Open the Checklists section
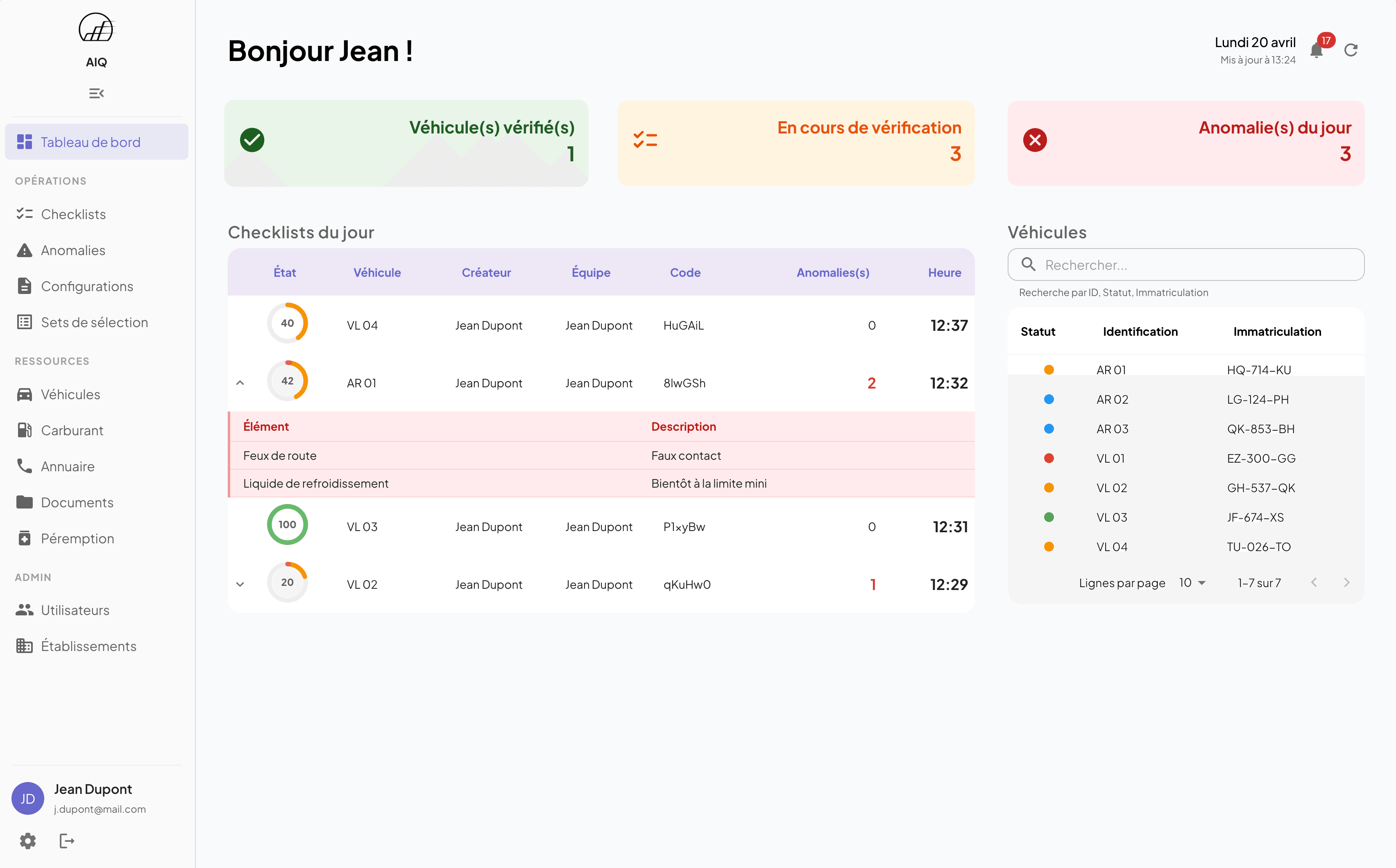Image resolution: width=1396 pixels, height=868 pixels. [x=73, y=214]
